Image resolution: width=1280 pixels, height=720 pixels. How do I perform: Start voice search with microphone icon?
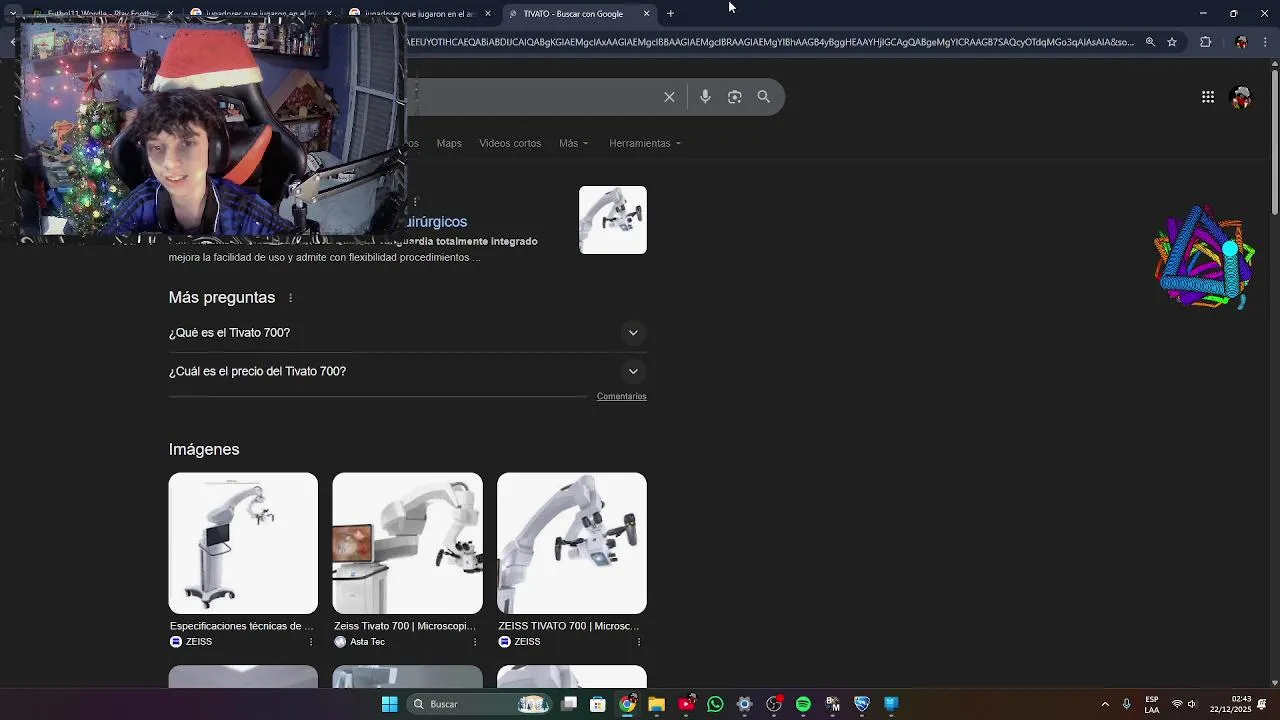click(705, 97)
